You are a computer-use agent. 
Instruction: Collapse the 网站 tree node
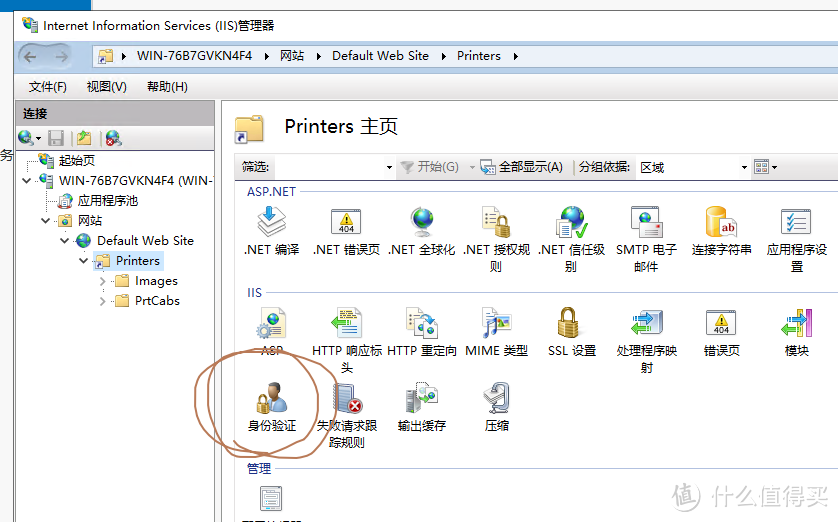pyautogui.click(x=45, y=221)
